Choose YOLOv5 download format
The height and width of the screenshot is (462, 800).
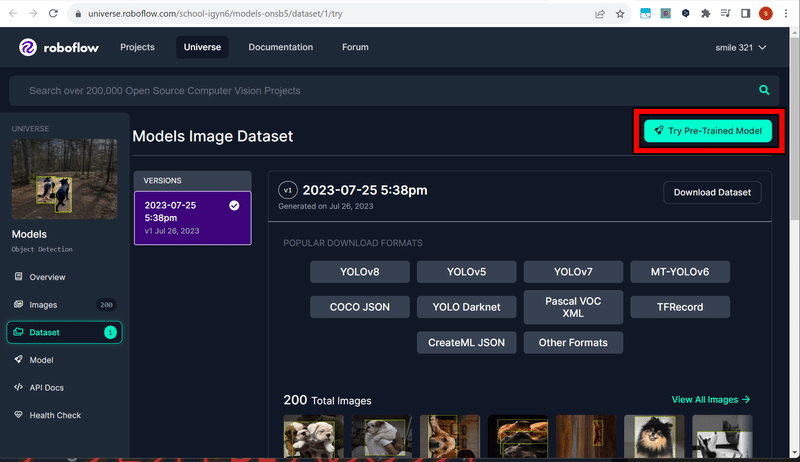(466, 272)
